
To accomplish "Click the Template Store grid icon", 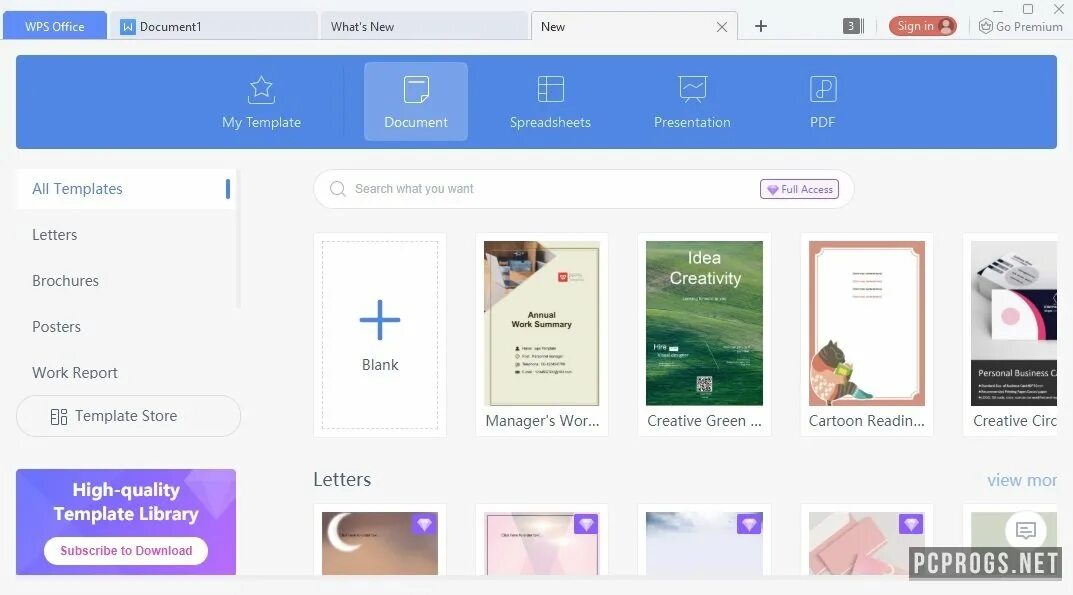I will click(x=59, y=416).
